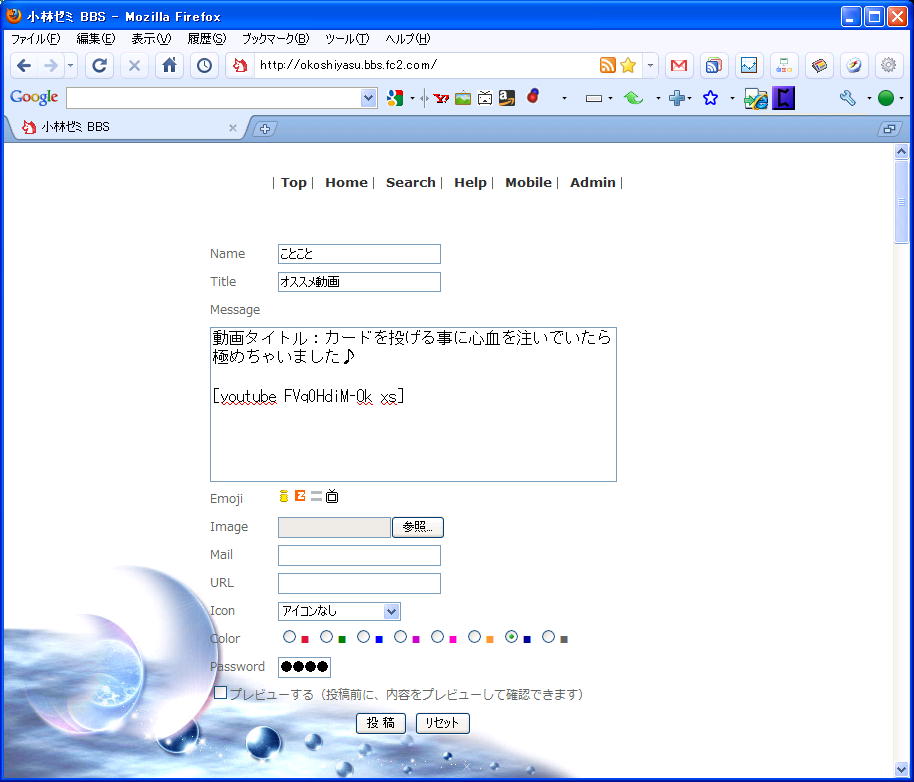Bookmark page with the star icon
The image size is (914, 782).
click(628, 66)
